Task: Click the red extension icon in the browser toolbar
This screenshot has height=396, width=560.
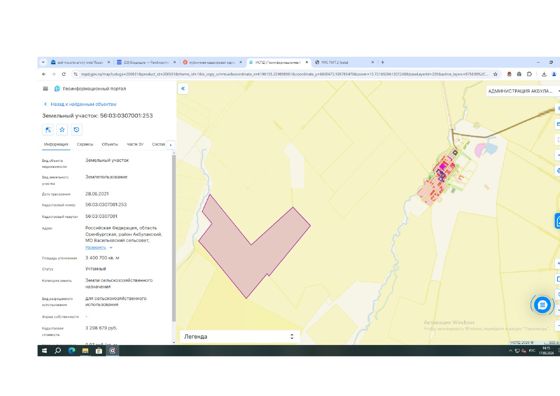Action: 509,74
